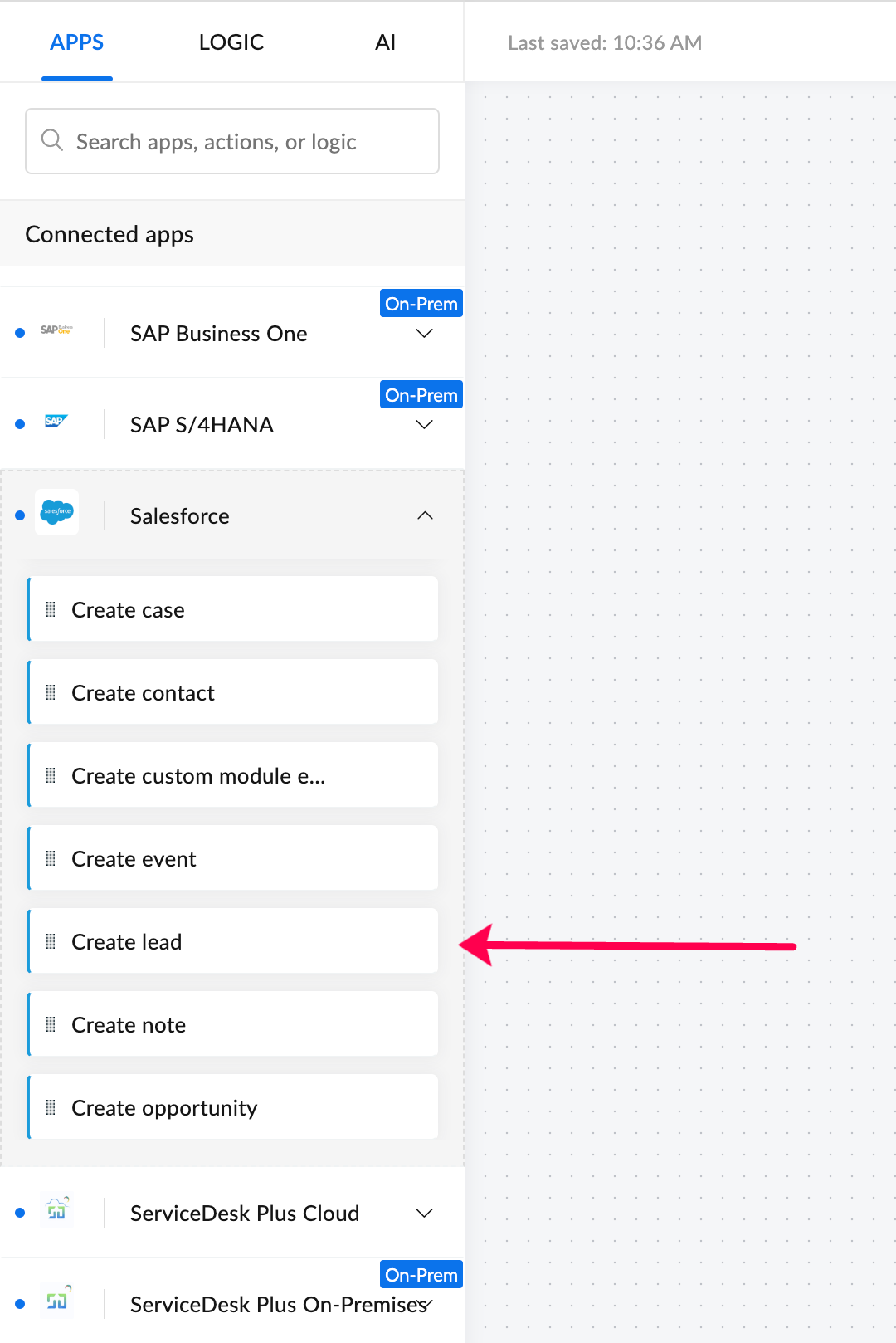The height and width of the screenshot is (1343, 896).
Task: Click the SAP S/4HANA logo icon
Action: tap(56, 422)
